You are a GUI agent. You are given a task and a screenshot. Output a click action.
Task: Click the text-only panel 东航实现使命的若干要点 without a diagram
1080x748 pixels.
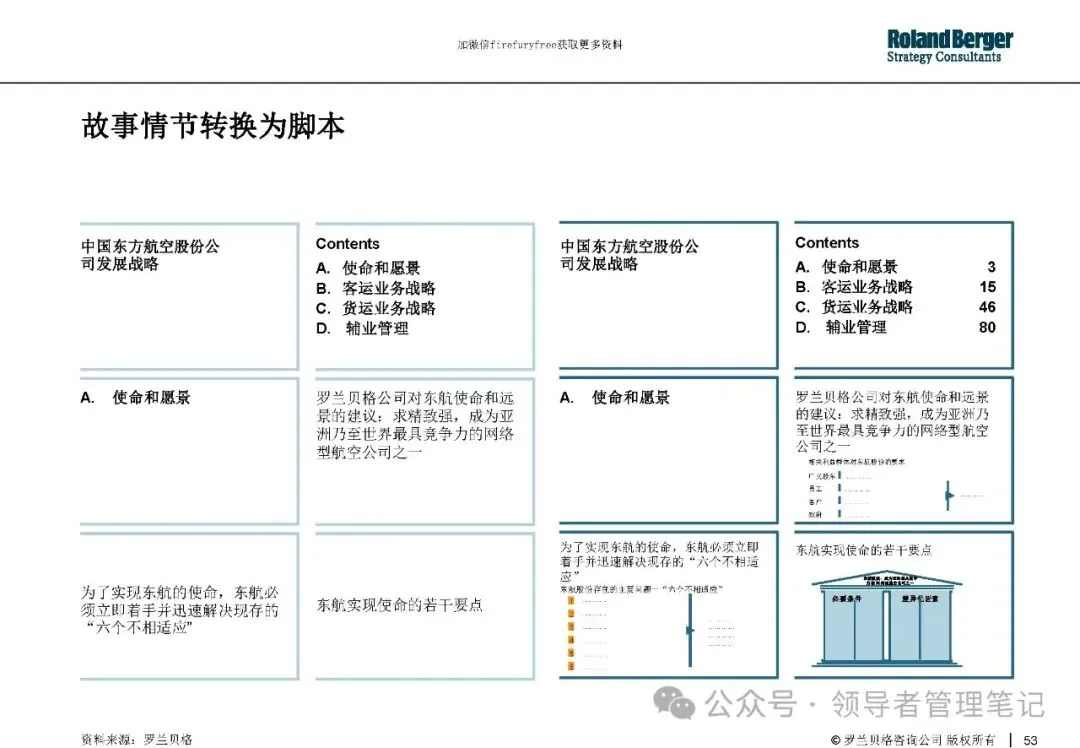(399, 605)
